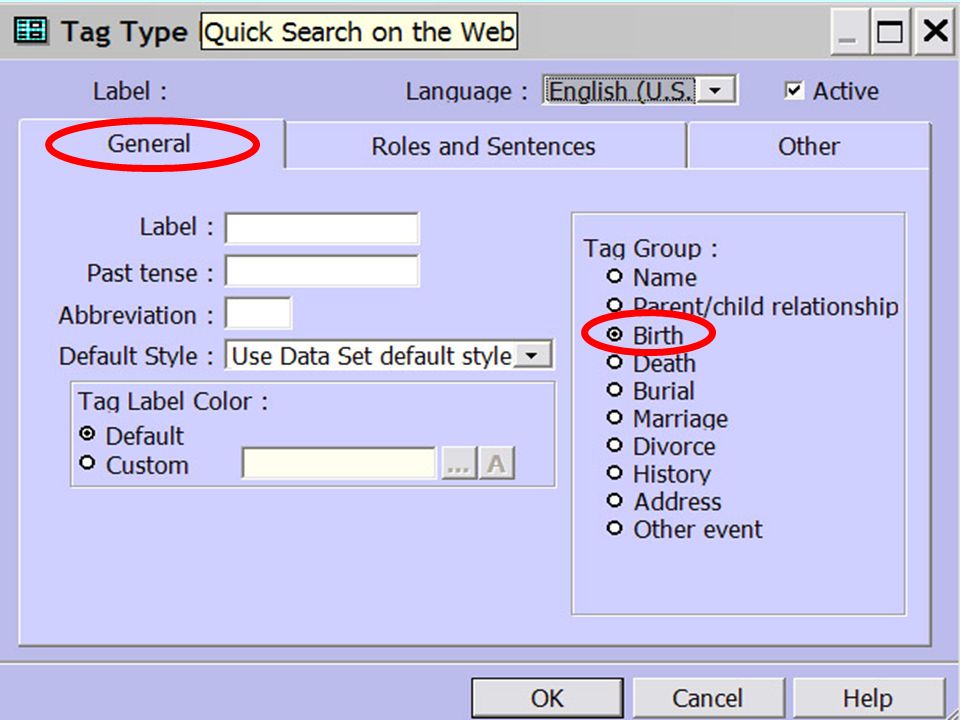Viewport: 960px width, 720px height.
Task: Toggle the Active checkbox
Action: (793, 91)
